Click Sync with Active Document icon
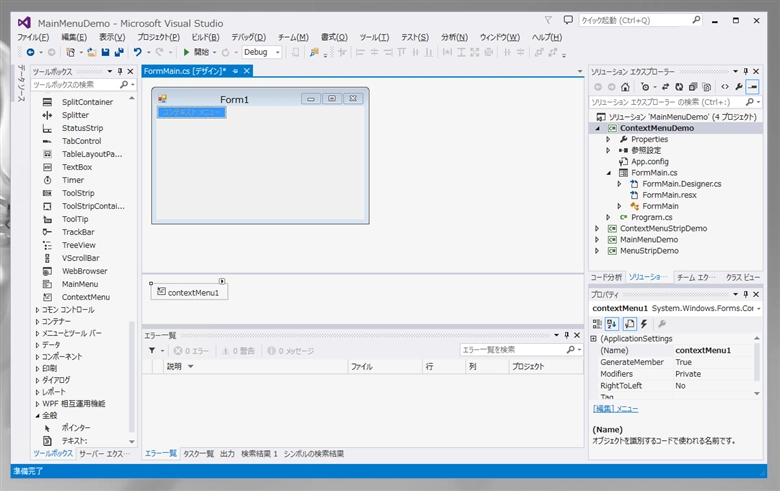Viewport: 780px width, 491px height. tap(666, 87)
